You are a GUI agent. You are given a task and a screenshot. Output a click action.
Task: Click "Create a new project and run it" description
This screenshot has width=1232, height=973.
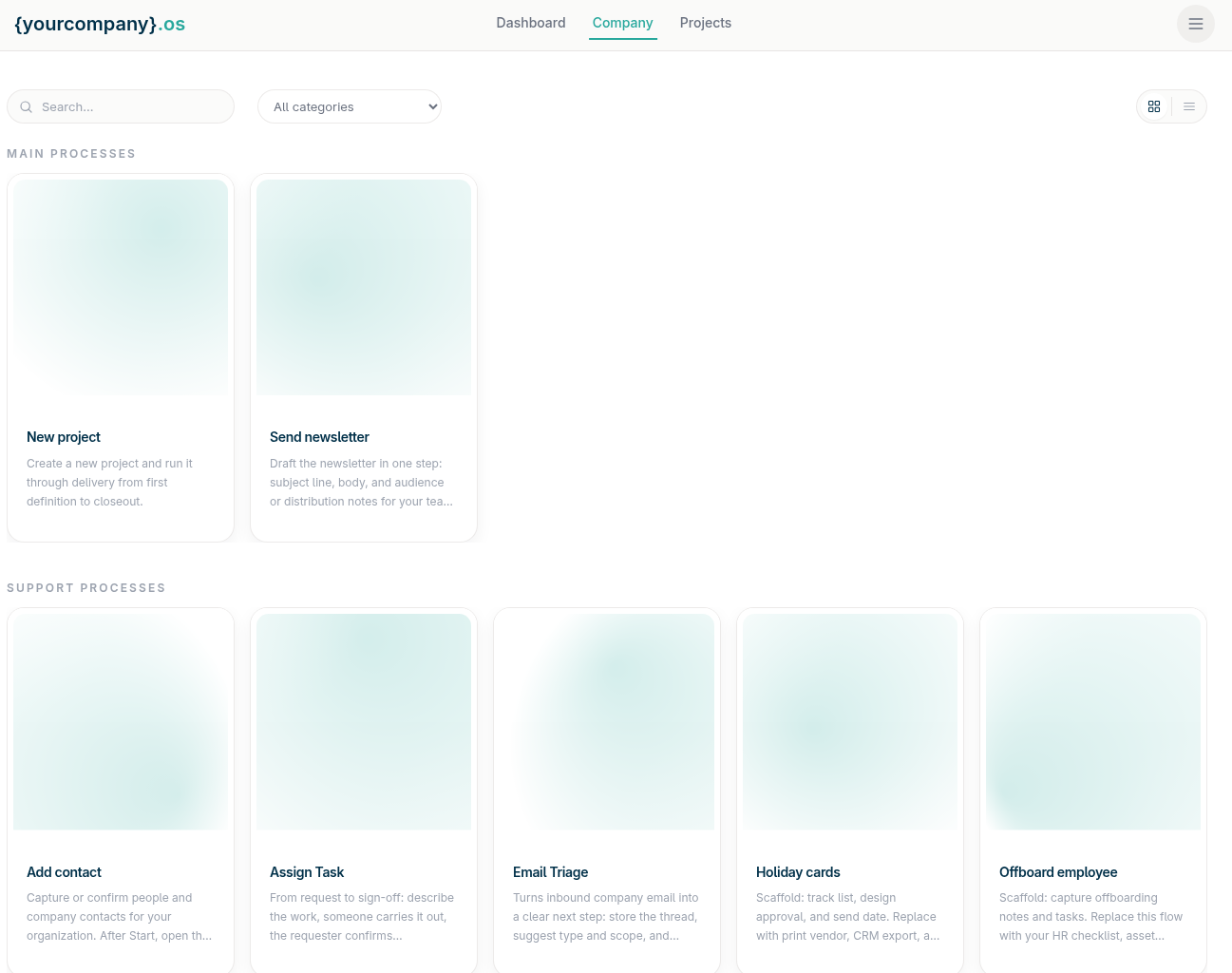click(109, 483)
